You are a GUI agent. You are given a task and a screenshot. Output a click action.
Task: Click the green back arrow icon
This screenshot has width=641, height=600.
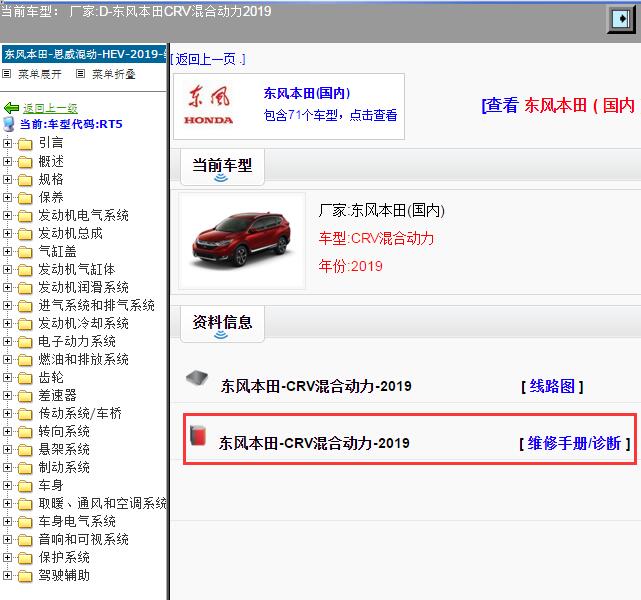click(x=11, y=108)
